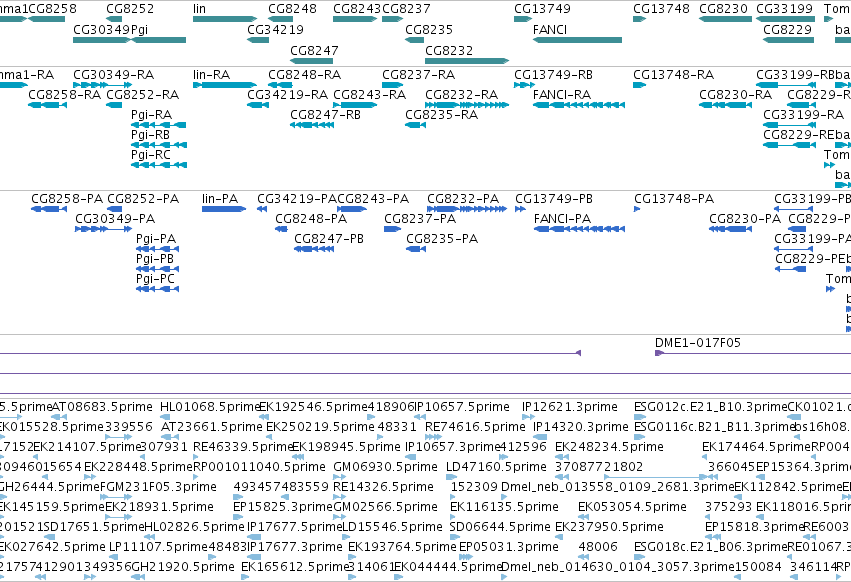
Task: Click the CG8237-RA transcript label
Action: (x=418, y=74)
